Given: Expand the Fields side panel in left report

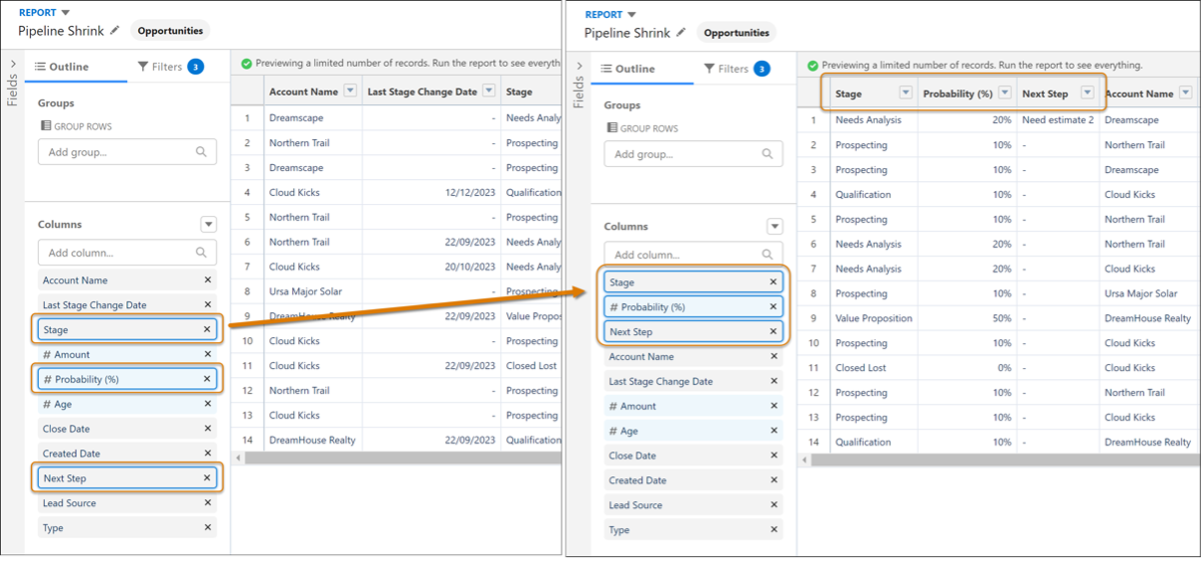Looking at the screenshot, I should 12,66.
